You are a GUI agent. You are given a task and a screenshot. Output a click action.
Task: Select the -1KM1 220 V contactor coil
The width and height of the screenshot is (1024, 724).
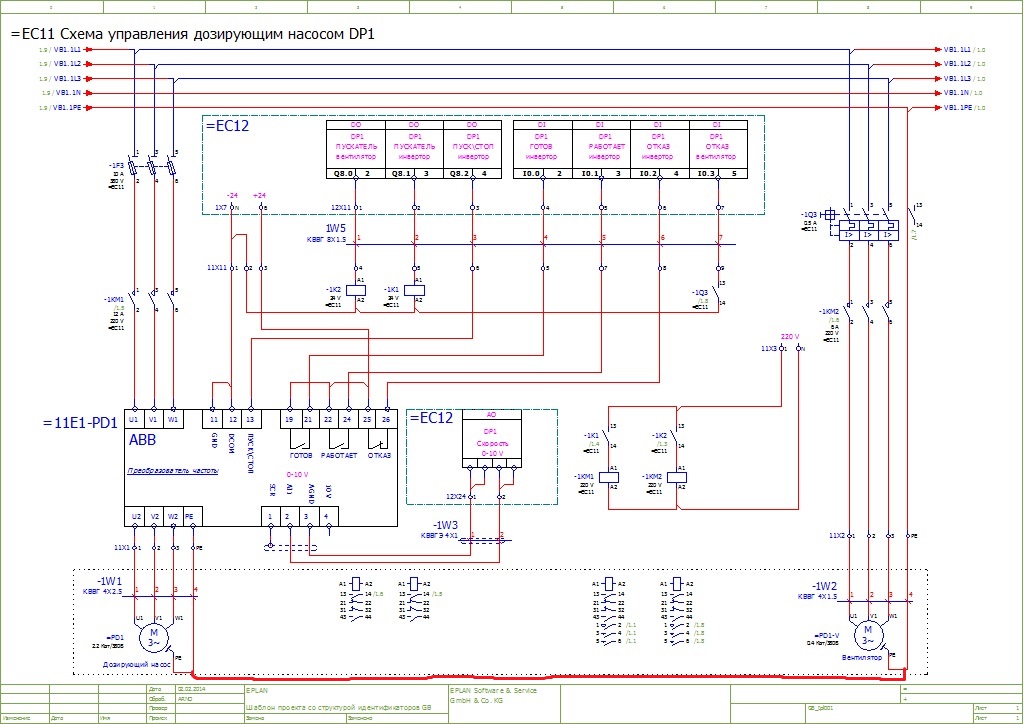pos(612,477)
